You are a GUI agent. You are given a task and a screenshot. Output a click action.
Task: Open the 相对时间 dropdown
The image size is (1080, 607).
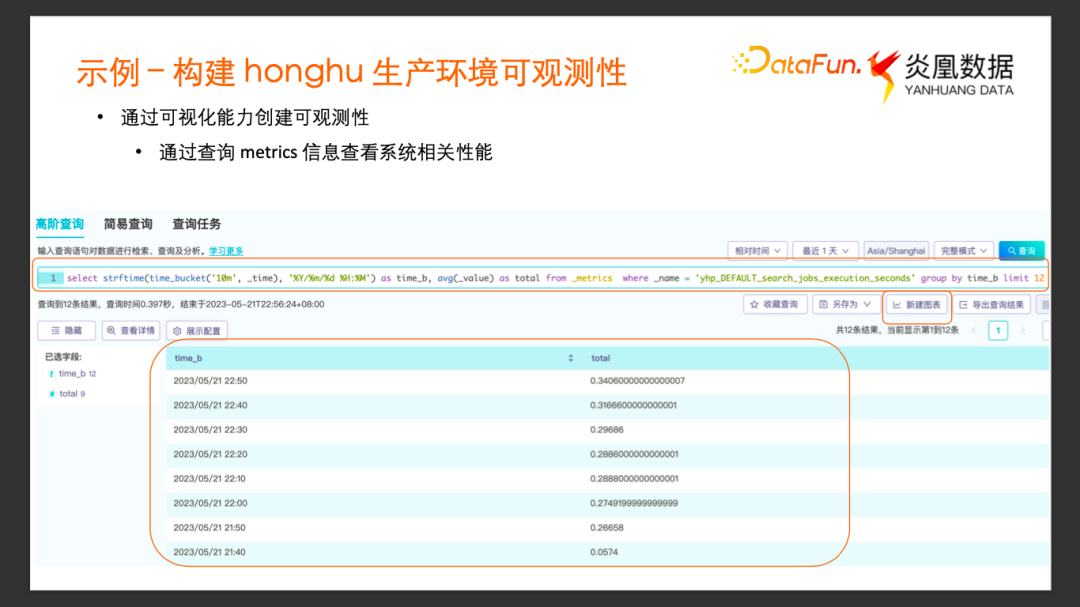point(757,251)
